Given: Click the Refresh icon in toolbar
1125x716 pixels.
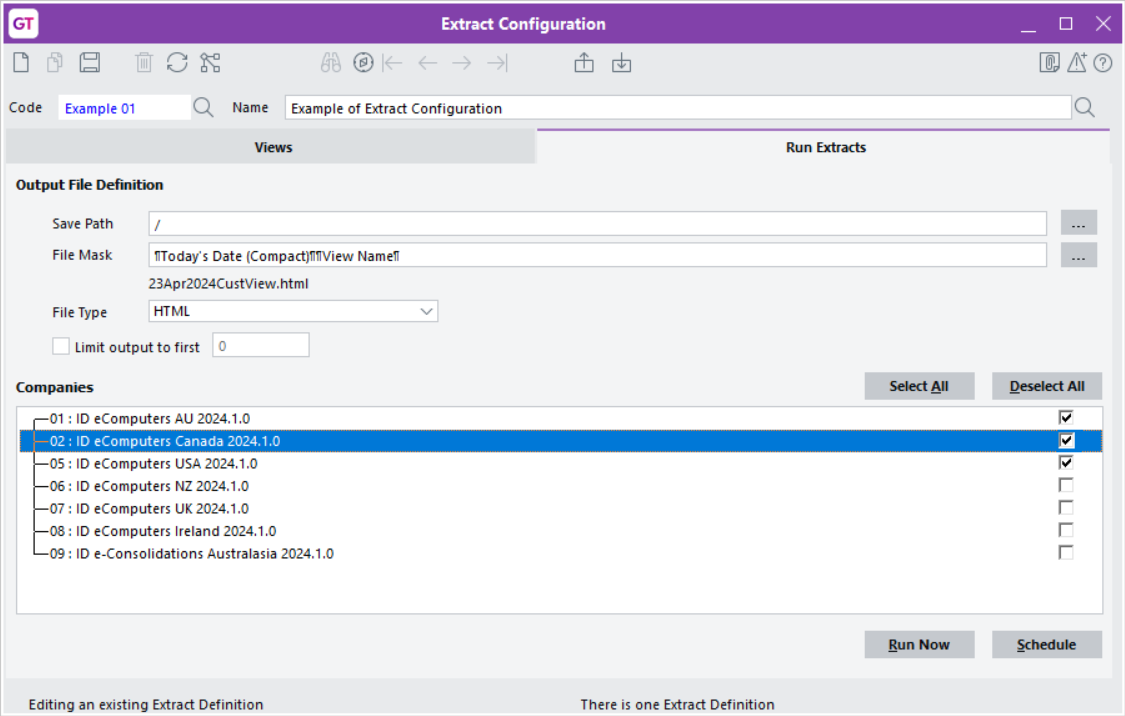Looking at the screenshot, I should [177, 63].
